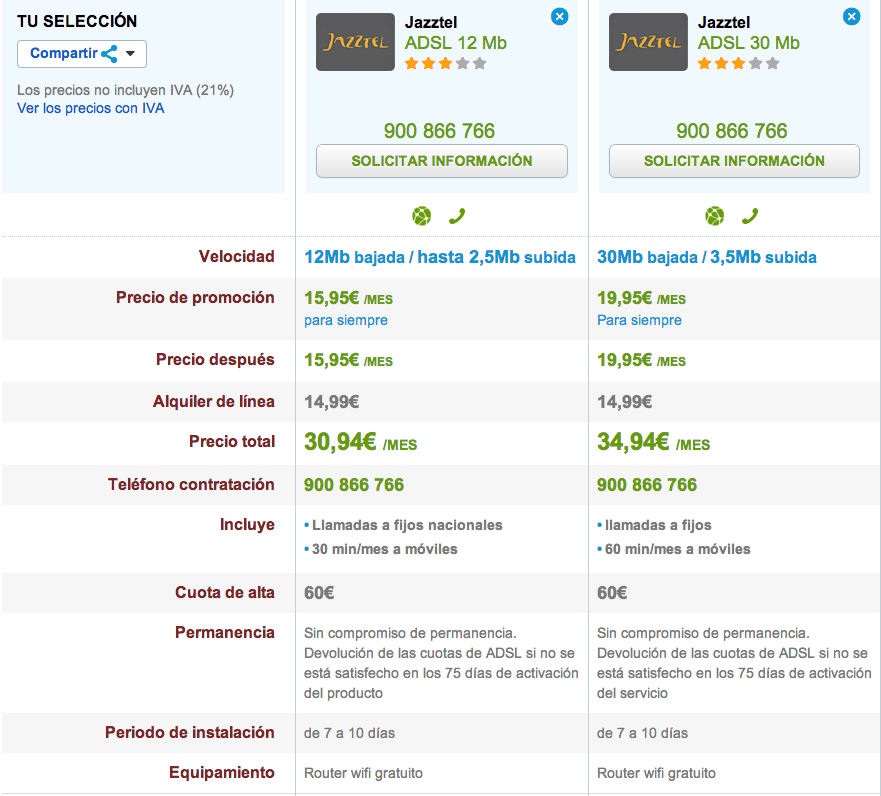Click the Teléfono contratación row label

[x=191, y=484]
